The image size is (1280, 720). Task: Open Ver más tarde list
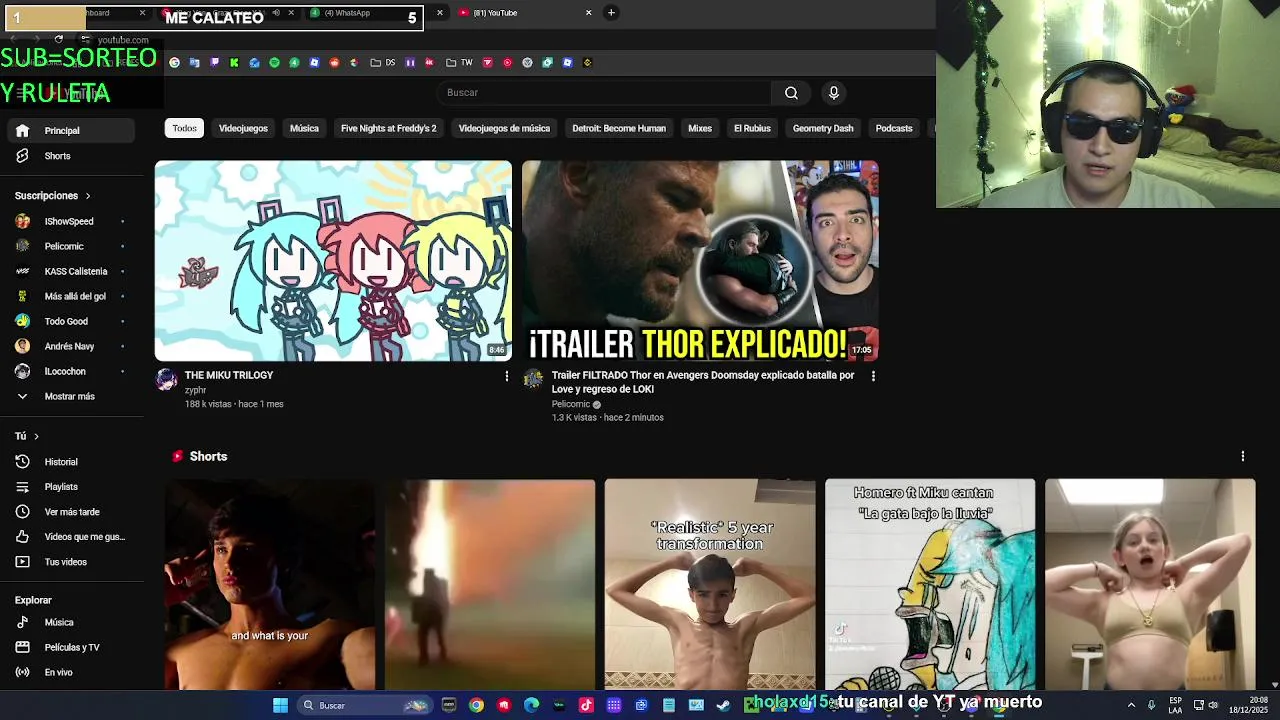point(69,512)
